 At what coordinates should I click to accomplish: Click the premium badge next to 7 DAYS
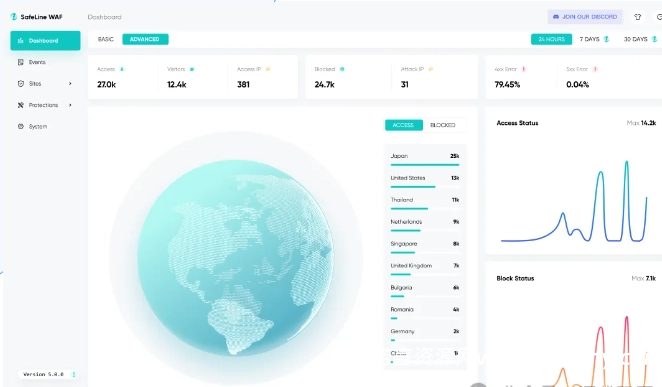(x=606, y=39)
